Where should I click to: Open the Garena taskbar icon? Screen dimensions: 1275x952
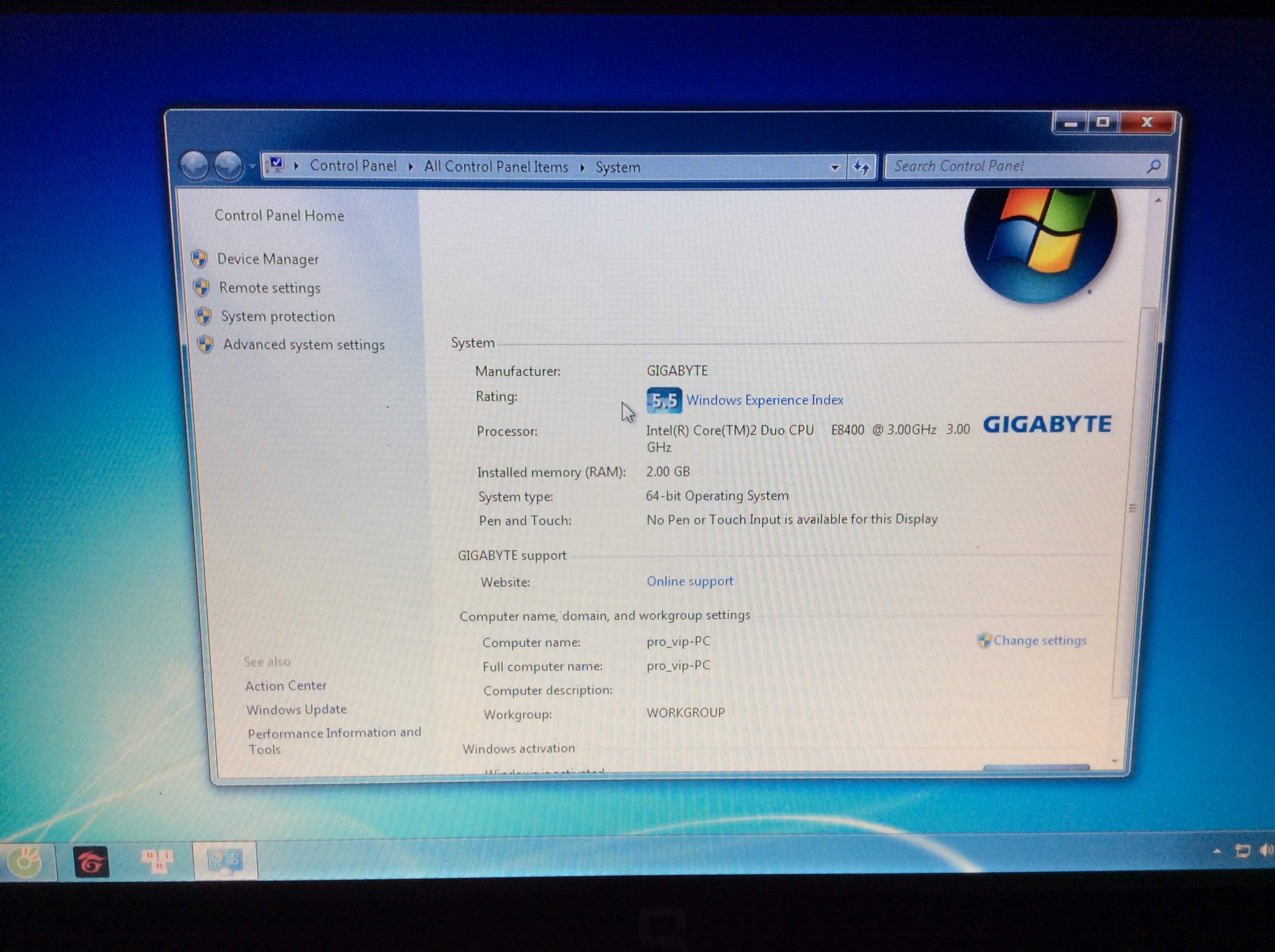coord(91,862)
